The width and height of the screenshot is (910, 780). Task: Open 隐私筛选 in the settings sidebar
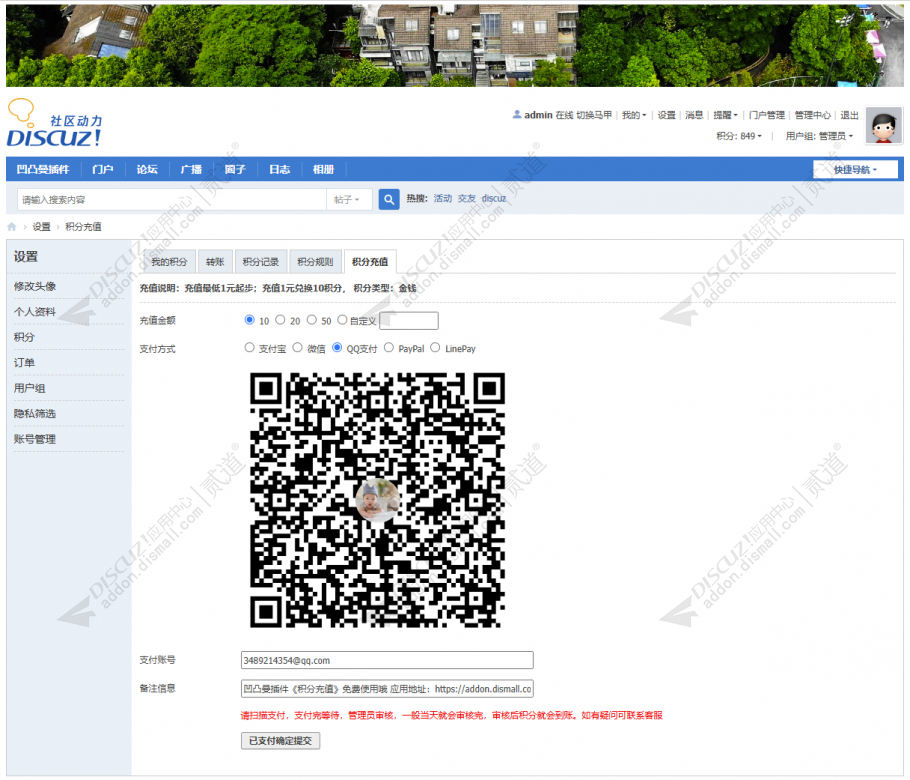tap(35, 414)
